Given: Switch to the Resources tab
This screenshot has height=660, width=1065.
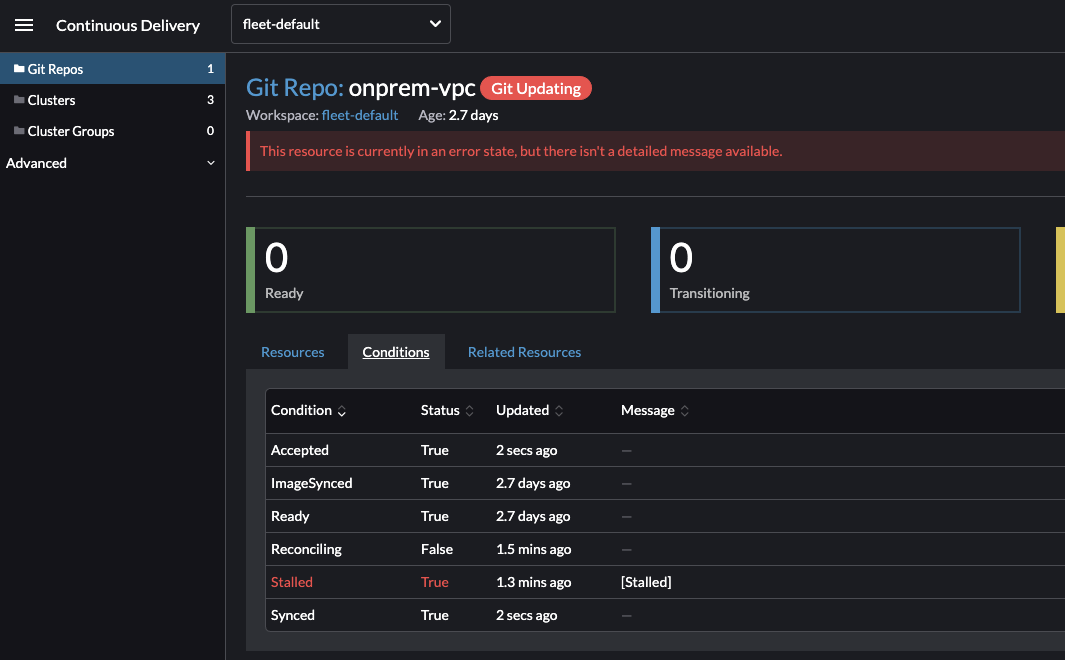Looking at the screenshot, I should click(x=293, y=352).
